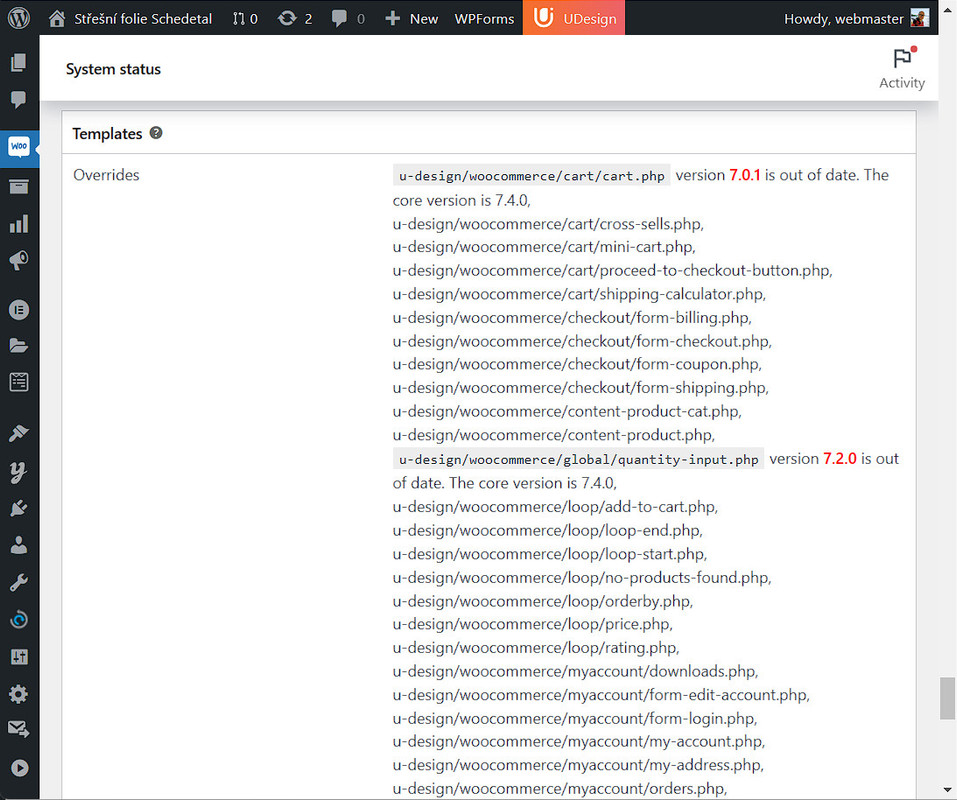Open Analytics bar chart icon
This screenshot has width=957, height=800.
pyautogui.click(x=19, y=224)
